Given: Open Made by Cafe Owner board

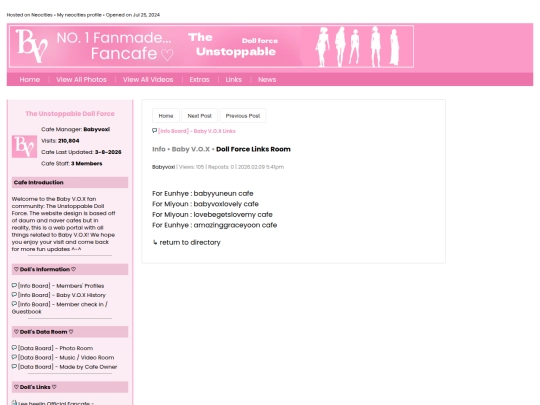Looking at the screenshot, I should click(x=68, y=367).
